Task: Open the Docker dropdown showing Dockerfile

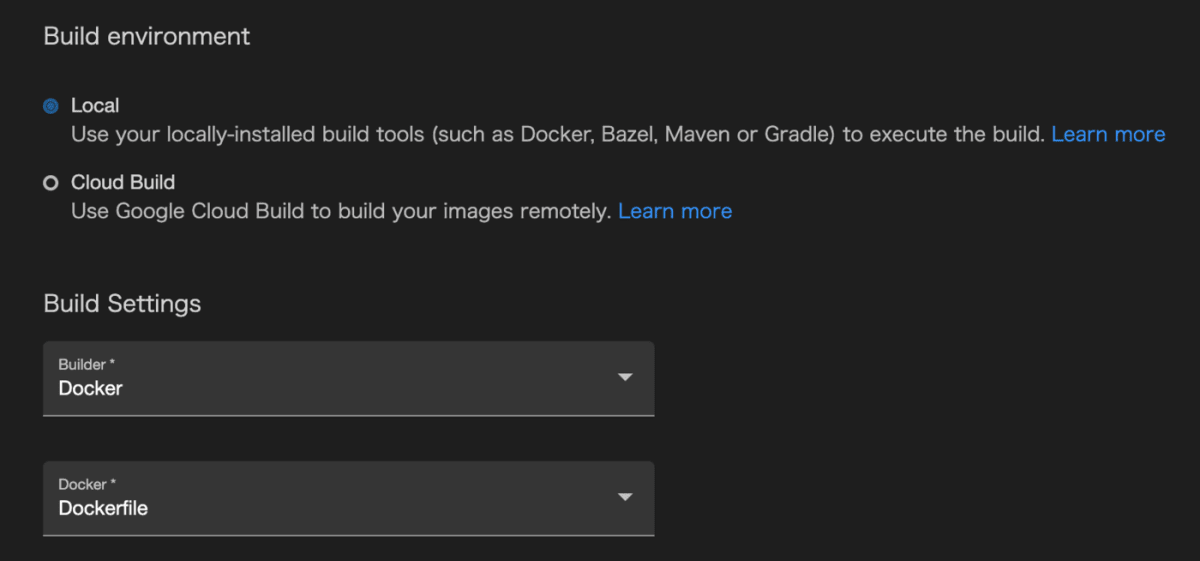Action: pyautogui.click(x=349, y=498)
